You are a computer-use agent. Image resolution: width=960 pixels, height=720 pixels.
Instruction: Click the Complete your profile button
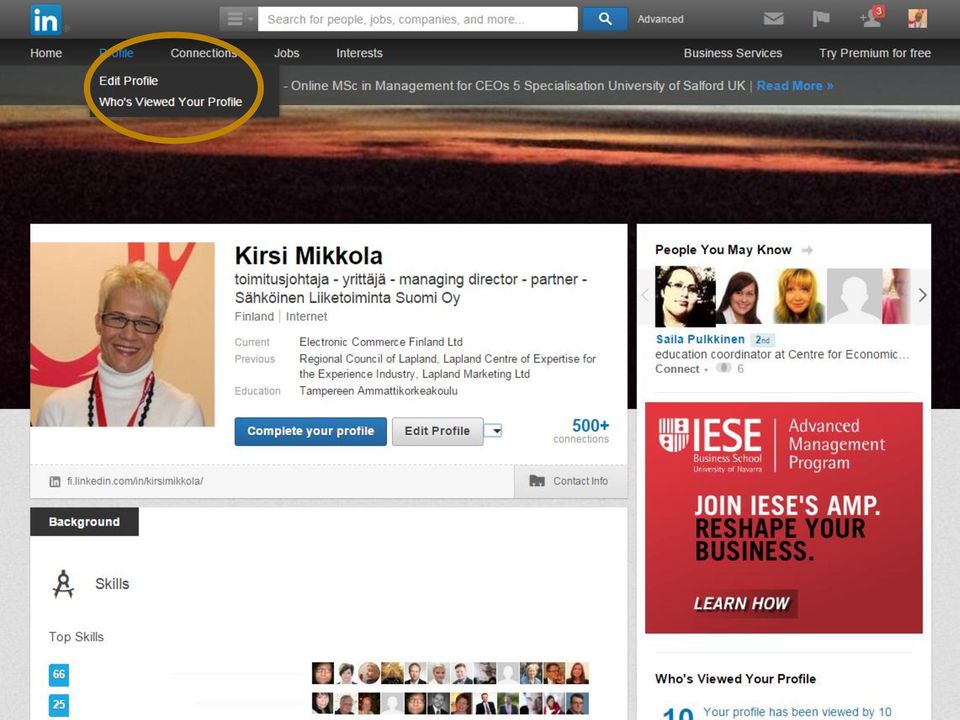tap(310, 431)
